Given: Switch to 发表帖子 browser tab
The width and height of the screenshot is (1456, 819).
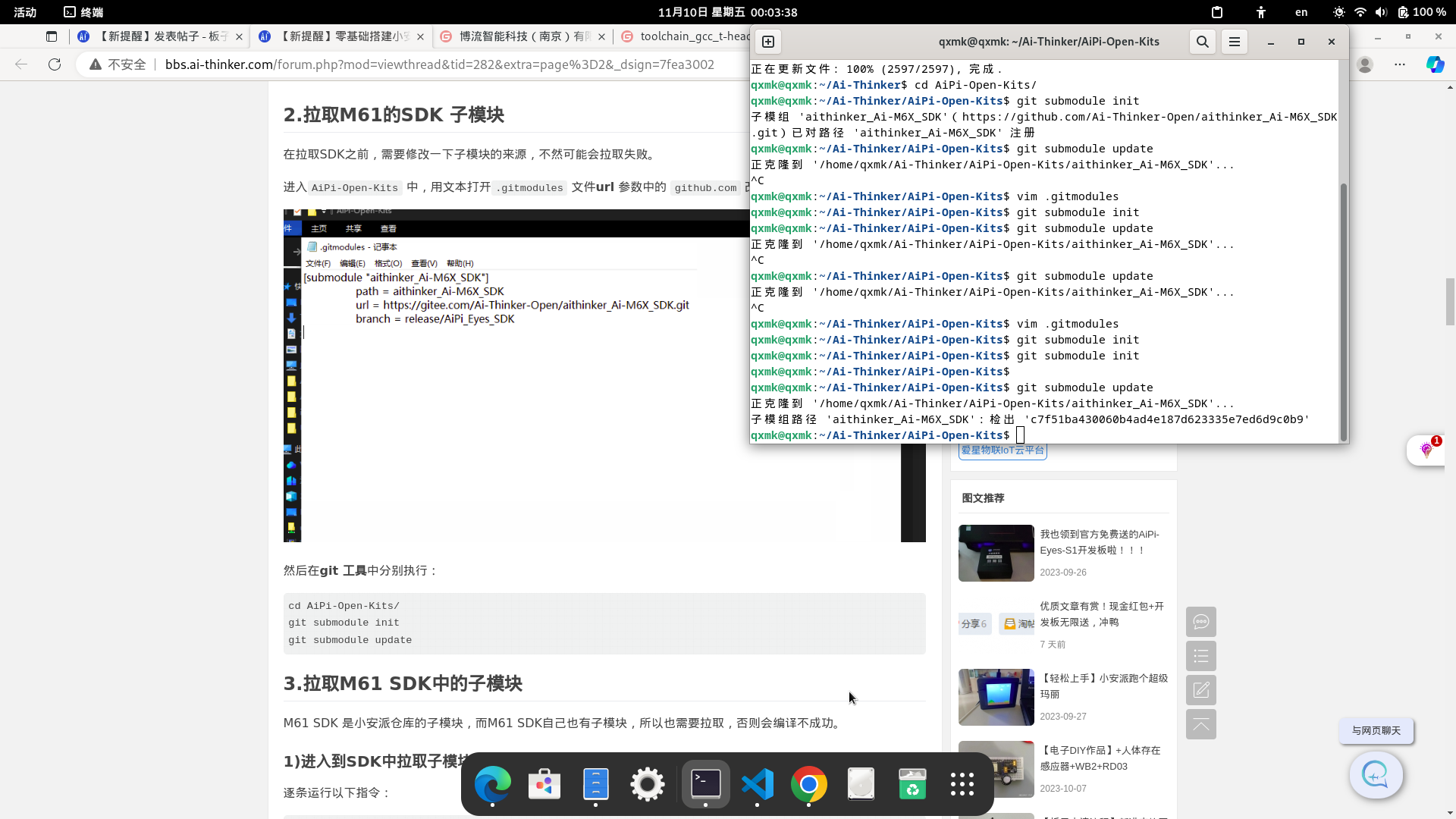Looking at the screenshot, I should tap(161, 36).
